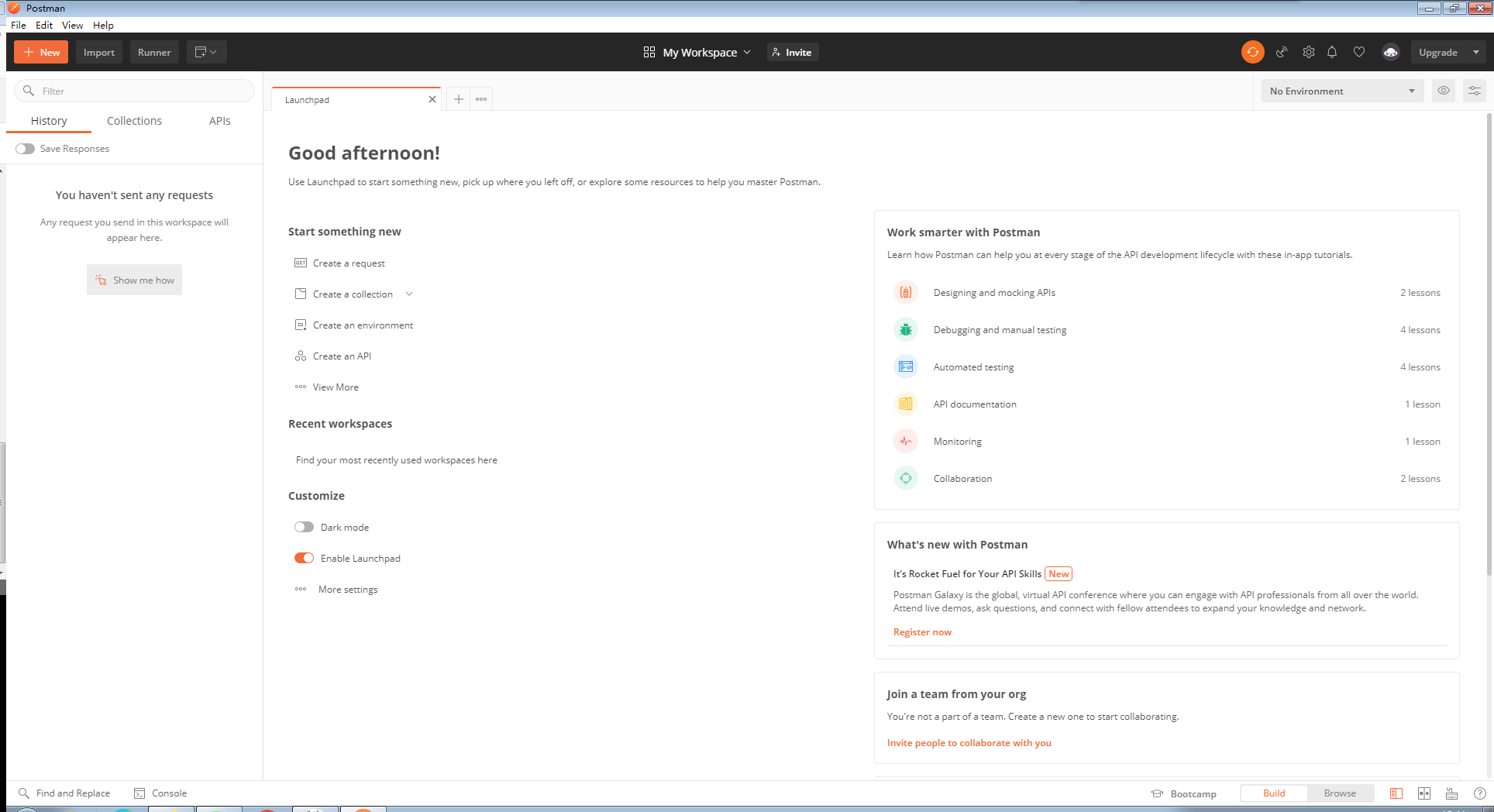
Task: Click the Designing and mocking APIs icon
Action: point(906,292)
